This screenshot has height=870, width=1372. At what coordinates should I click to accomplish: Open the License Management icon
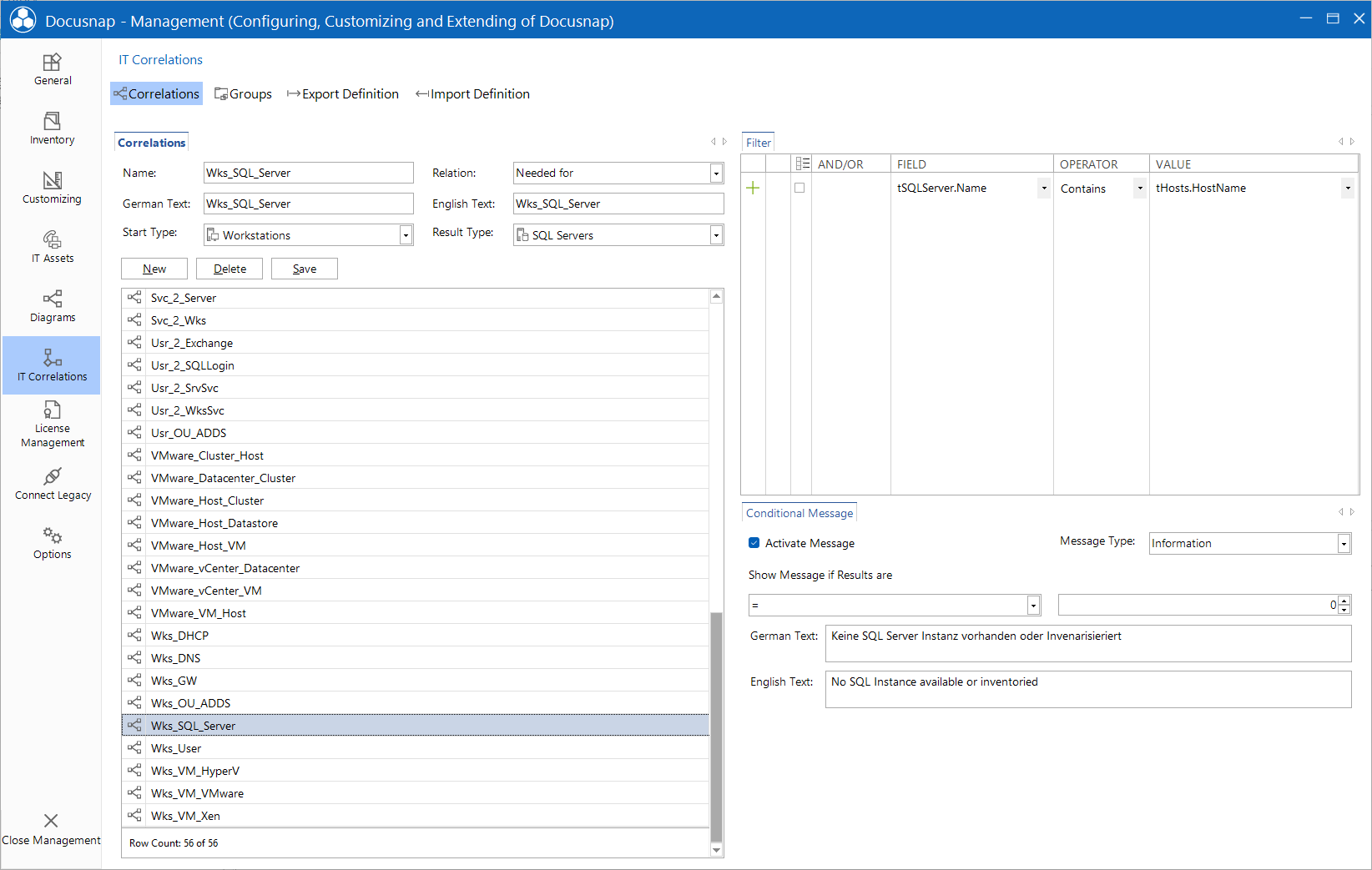coord(52,410)
